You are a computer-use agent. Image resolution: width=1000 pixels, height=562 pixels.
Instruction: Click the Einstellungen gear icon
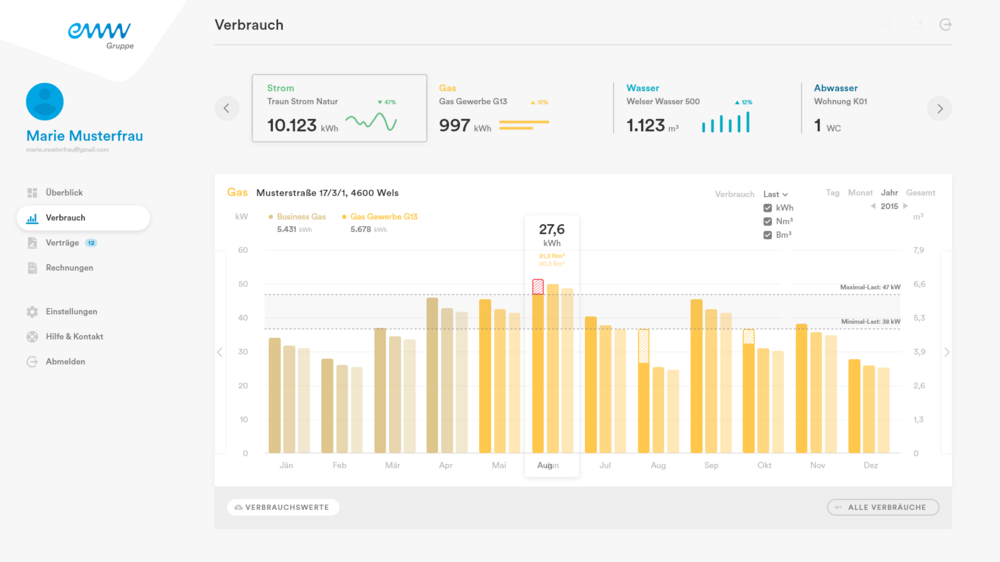click(x=32, y=312)
